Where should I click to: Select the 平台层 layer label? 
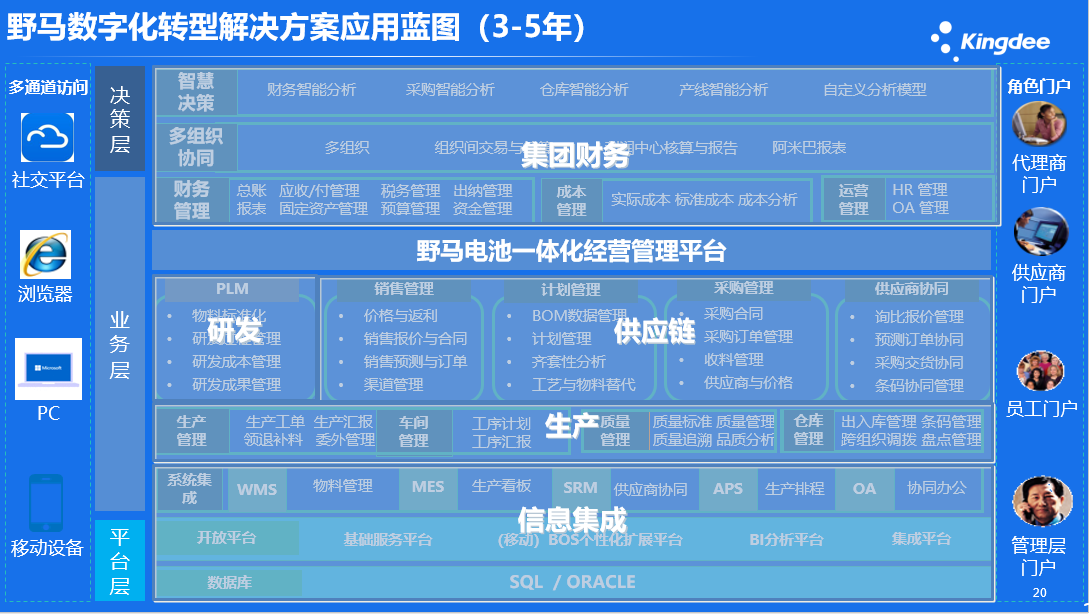click(120, 560)
